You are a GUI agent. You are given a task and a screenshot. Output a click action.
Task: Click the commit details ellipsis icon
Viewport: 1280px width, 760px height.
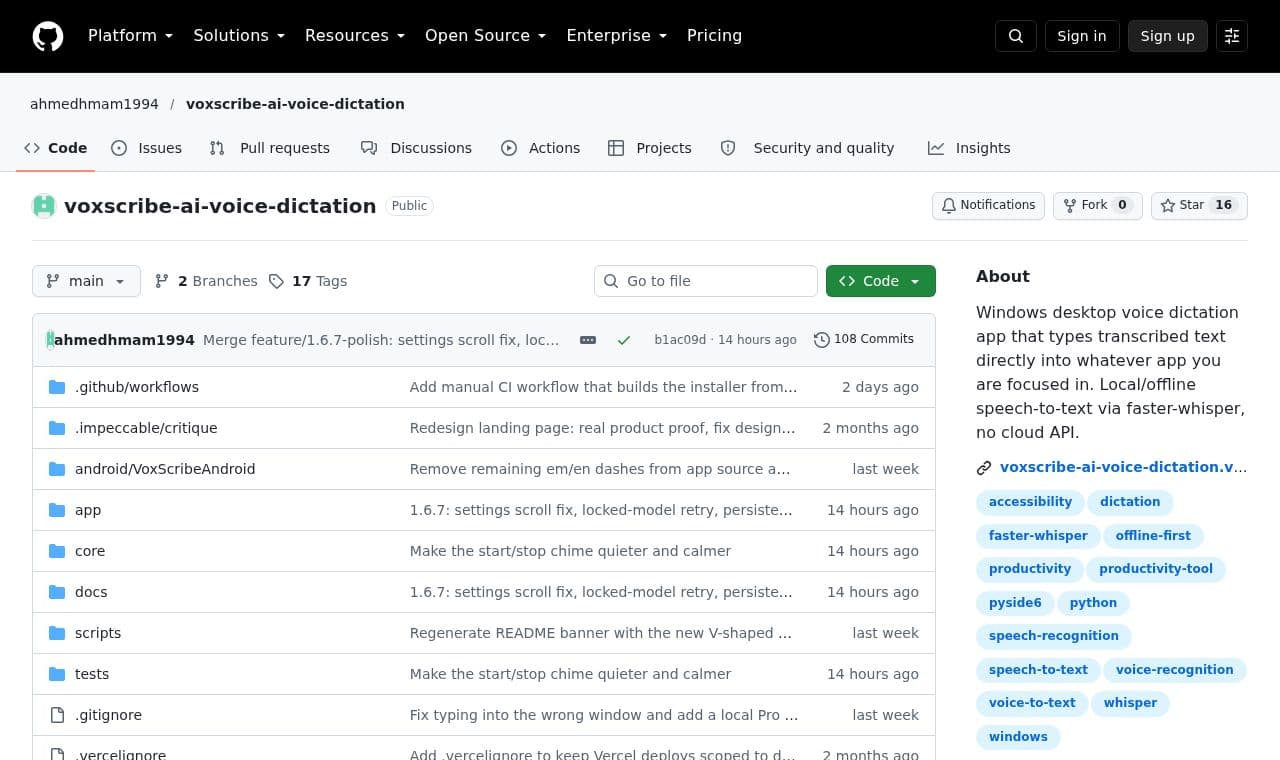click(588, 340)
